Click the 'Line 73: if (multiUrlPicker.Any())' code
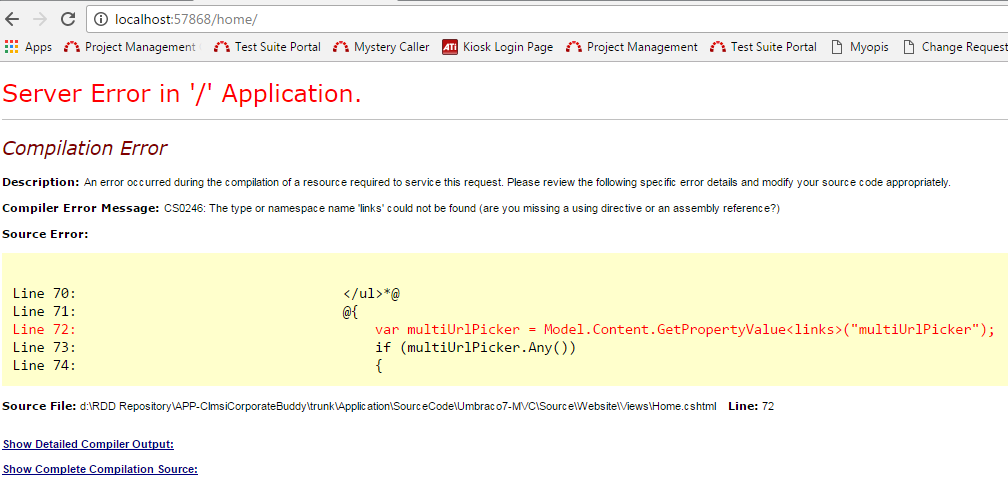Screen dimensions: 1008x503 pyautogui.click(x=294, y=348)
